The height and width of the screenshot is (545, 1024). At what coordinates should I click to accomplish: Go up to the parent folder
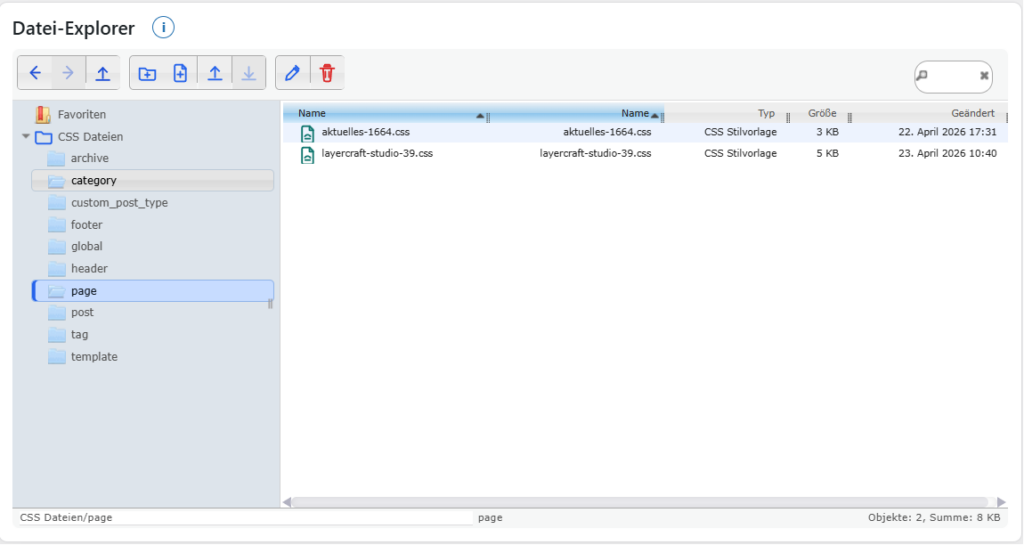pyautogui.click(x=103, y=73)
